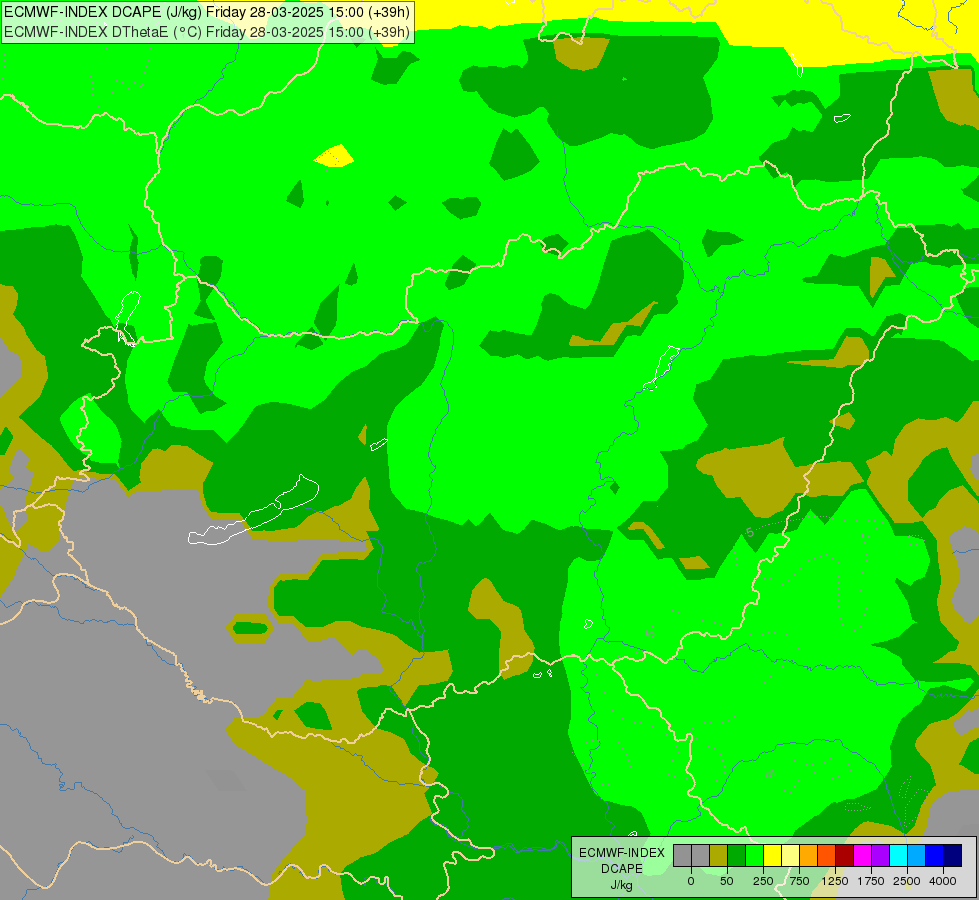Click the dark green legend swatch right of 50
This screenshot has height=900, width=979.
pyautogui.click(x=736, y=855)
